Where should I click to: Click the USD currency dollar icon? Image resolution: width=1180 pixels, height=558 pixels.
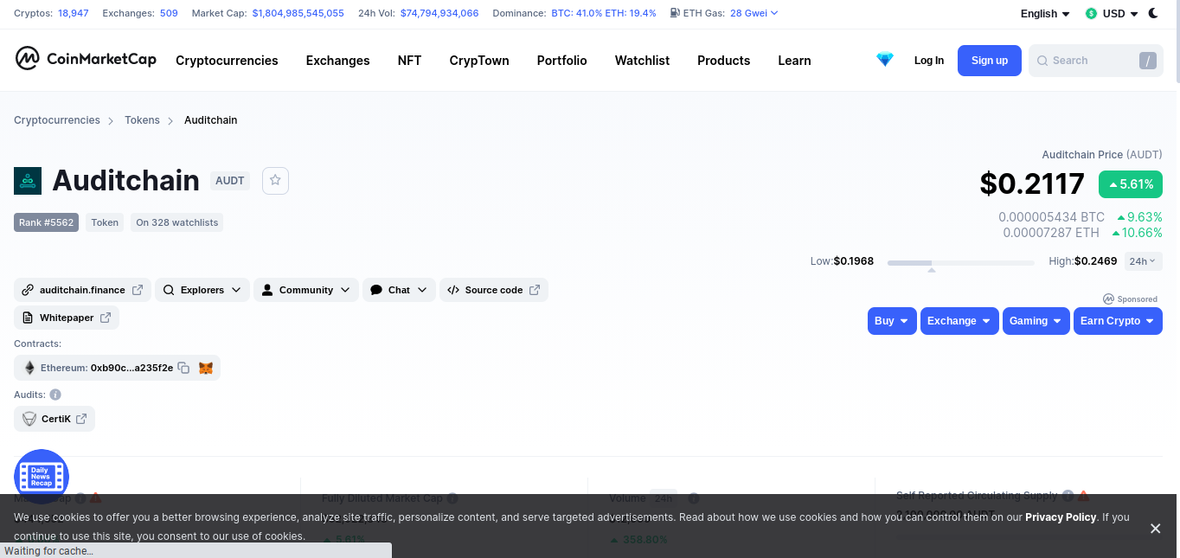click(1091, 14)
